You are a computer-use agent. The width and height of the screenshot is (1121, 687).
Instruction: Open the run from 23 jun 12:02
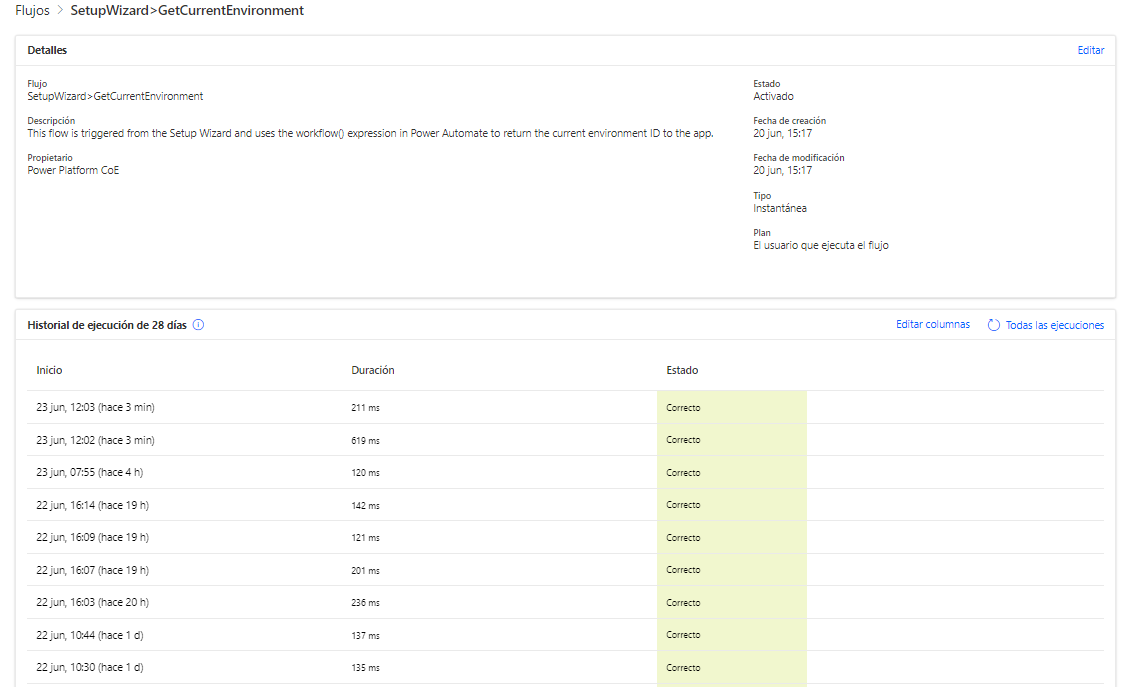pyautogui.click(x=92, y=439)
